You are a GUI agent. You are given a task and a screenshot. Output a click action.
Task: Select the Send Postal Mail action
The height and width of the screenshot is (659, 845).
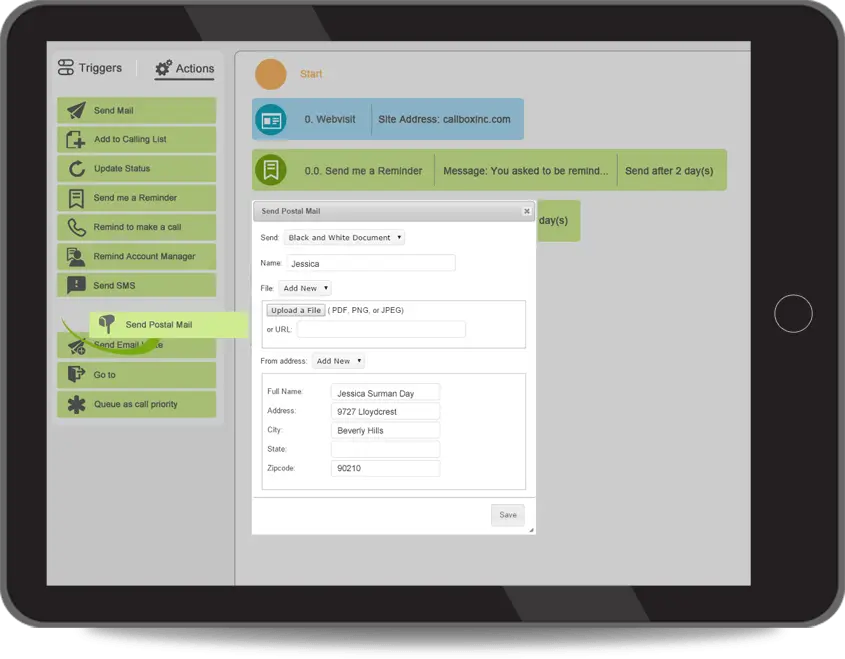[168, 325]
